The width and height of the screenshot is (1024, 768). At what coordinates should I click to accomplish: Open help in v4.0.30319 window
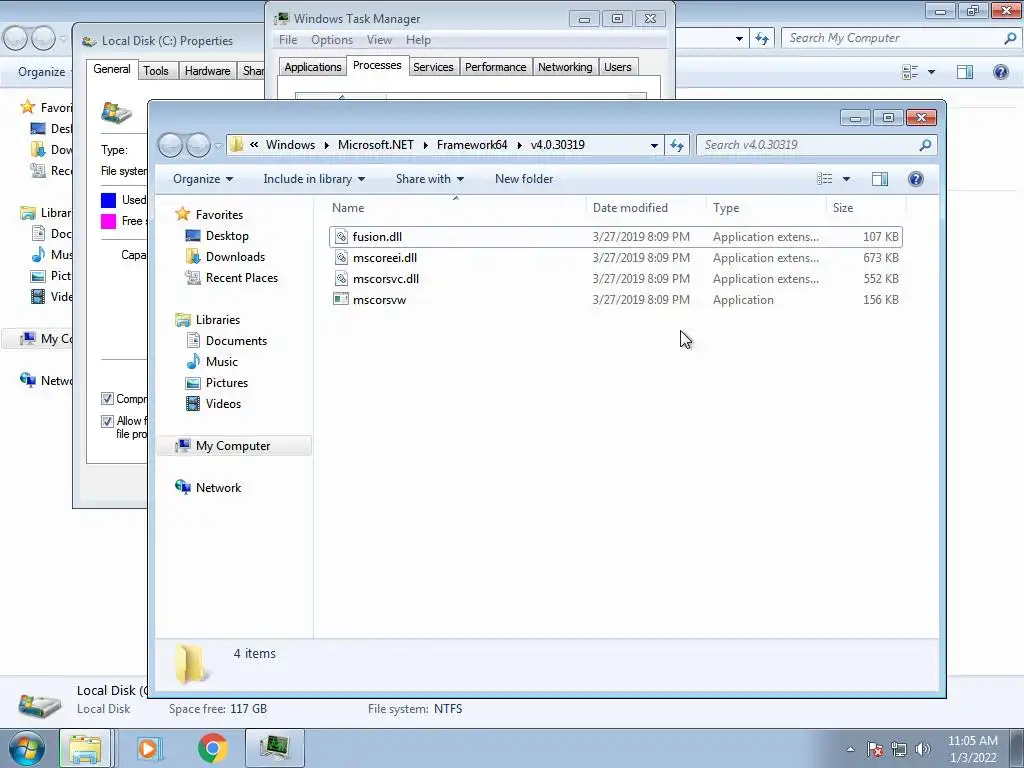[916, 179]
